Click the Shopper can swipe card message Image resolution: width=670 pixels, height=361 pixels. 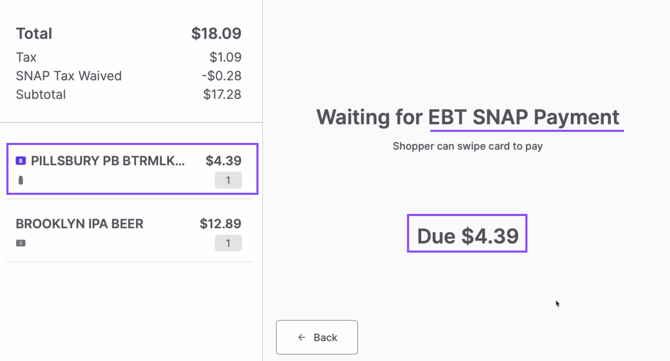tap(467, 146)
